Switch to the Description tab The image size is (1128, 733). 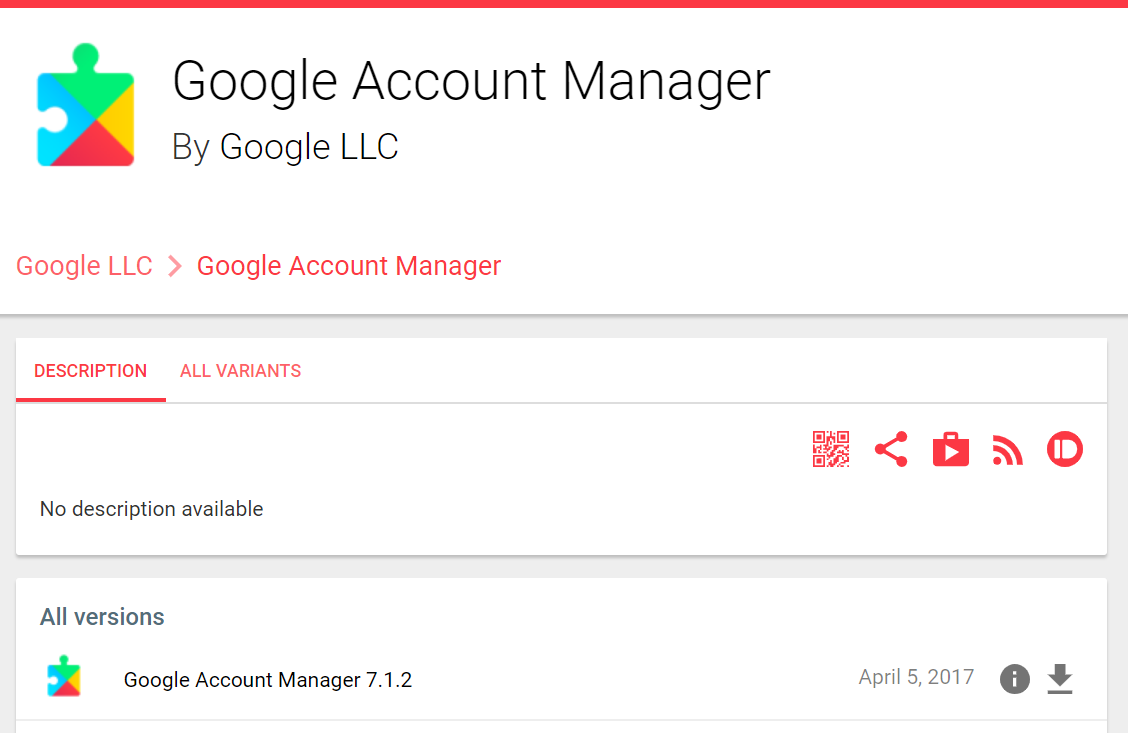coord(91,370)
